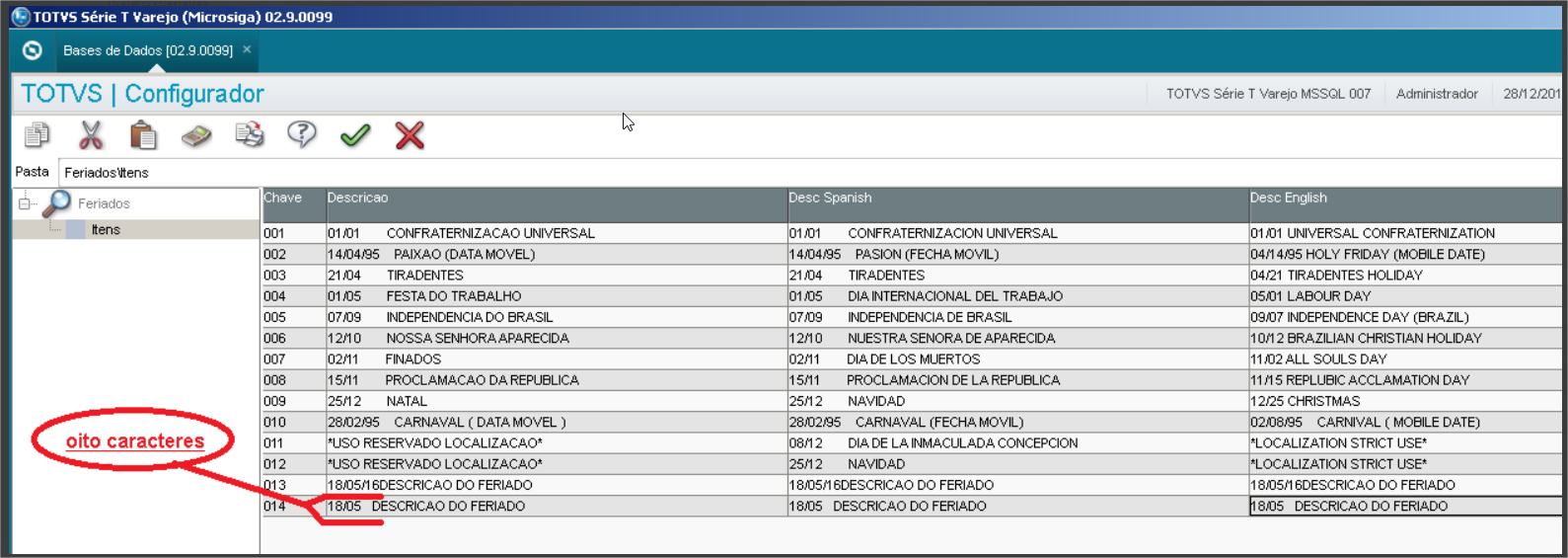The width and height of the screenshot is (1568, 558).
Task: Click the eraser icon in the toolbar
Action: pos(196,135)
